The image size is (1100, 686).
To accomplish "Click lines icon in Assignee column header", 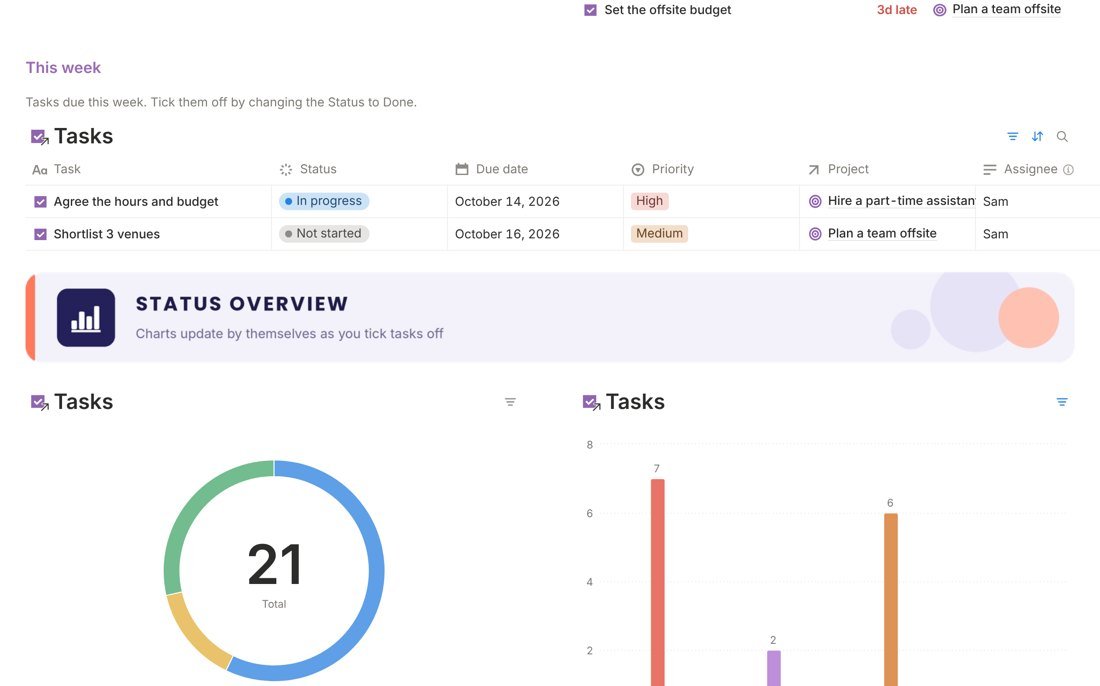I will tap(990, 169).
